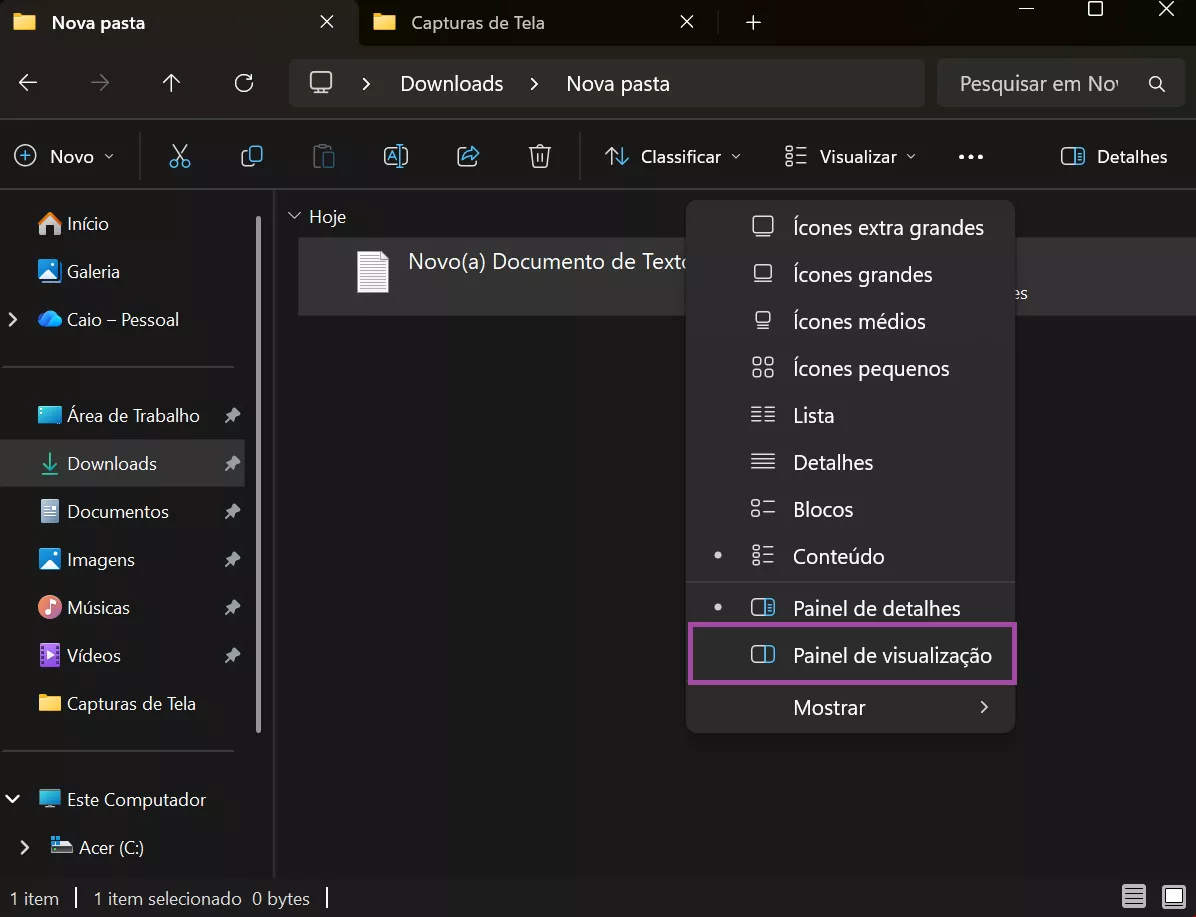Choose Lista view from the menu
The width and height of the screenshot is (1196, 917).
pos(813,415)
